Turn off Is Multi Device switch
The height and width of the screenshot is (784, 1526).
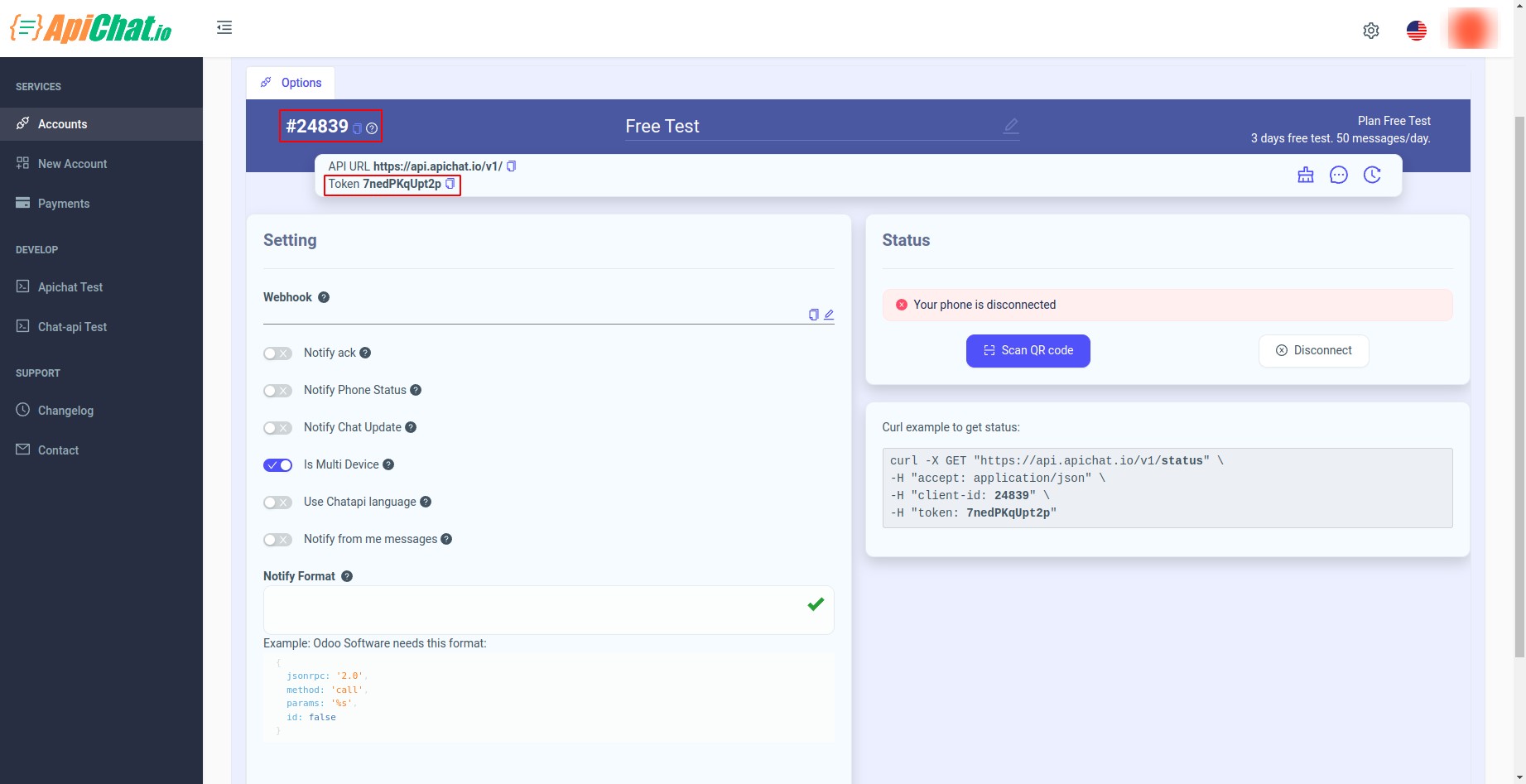277,465
